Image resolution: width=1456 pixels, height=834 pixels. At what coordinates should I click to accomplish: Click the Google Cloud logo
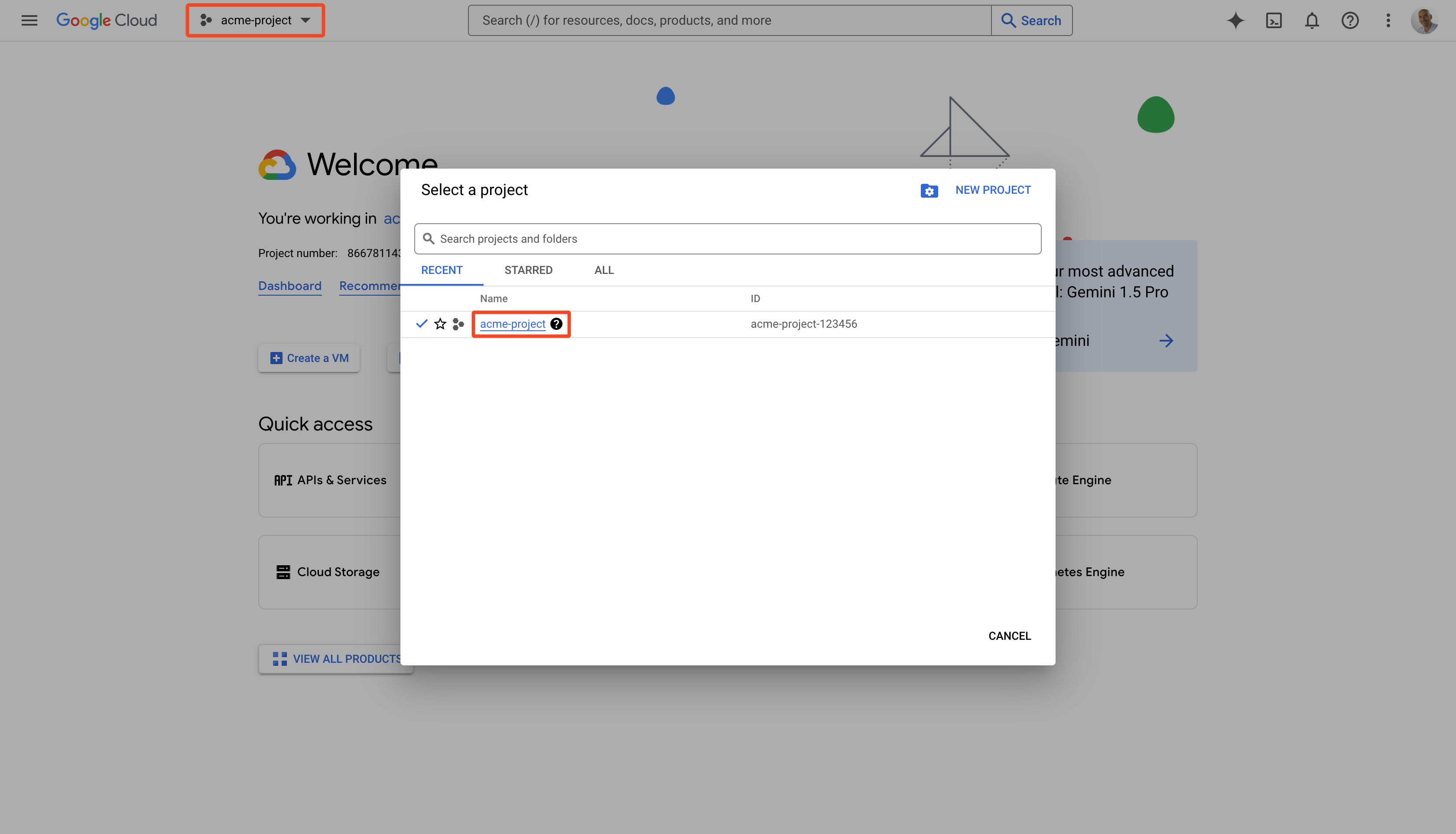[x=107, y=21]
